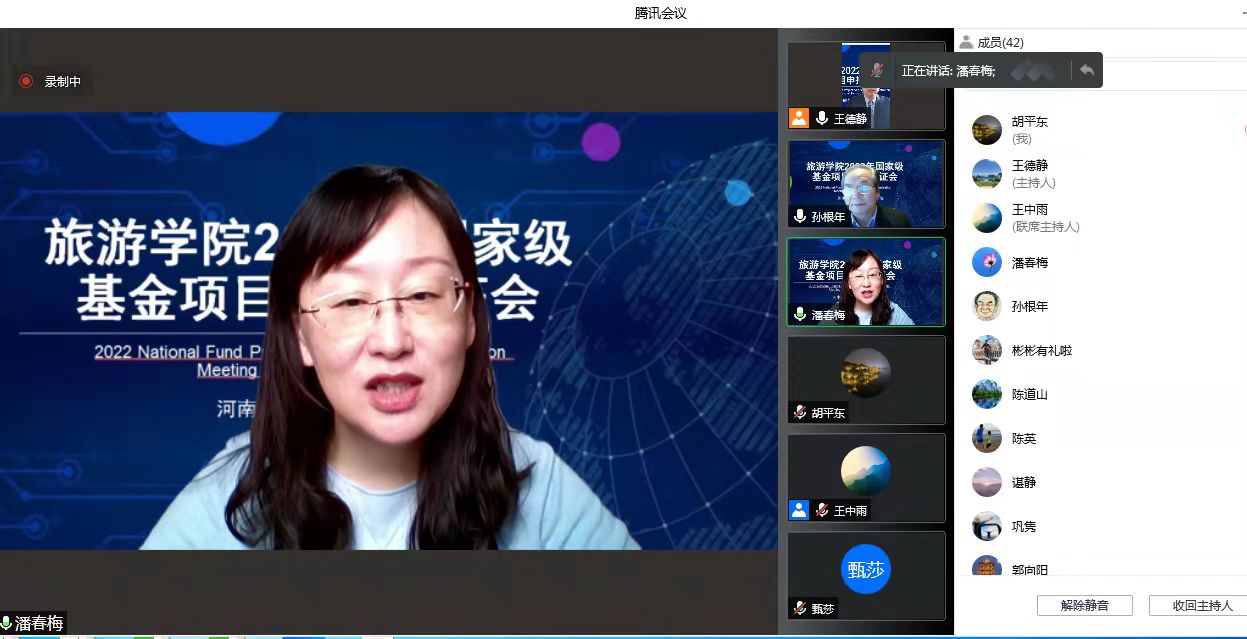Image resolution: width=1247 pixels, height=639 pixels.
Task: Toggle muted mic on 胡平东 video tile
Action: click(x=800, y=412)
